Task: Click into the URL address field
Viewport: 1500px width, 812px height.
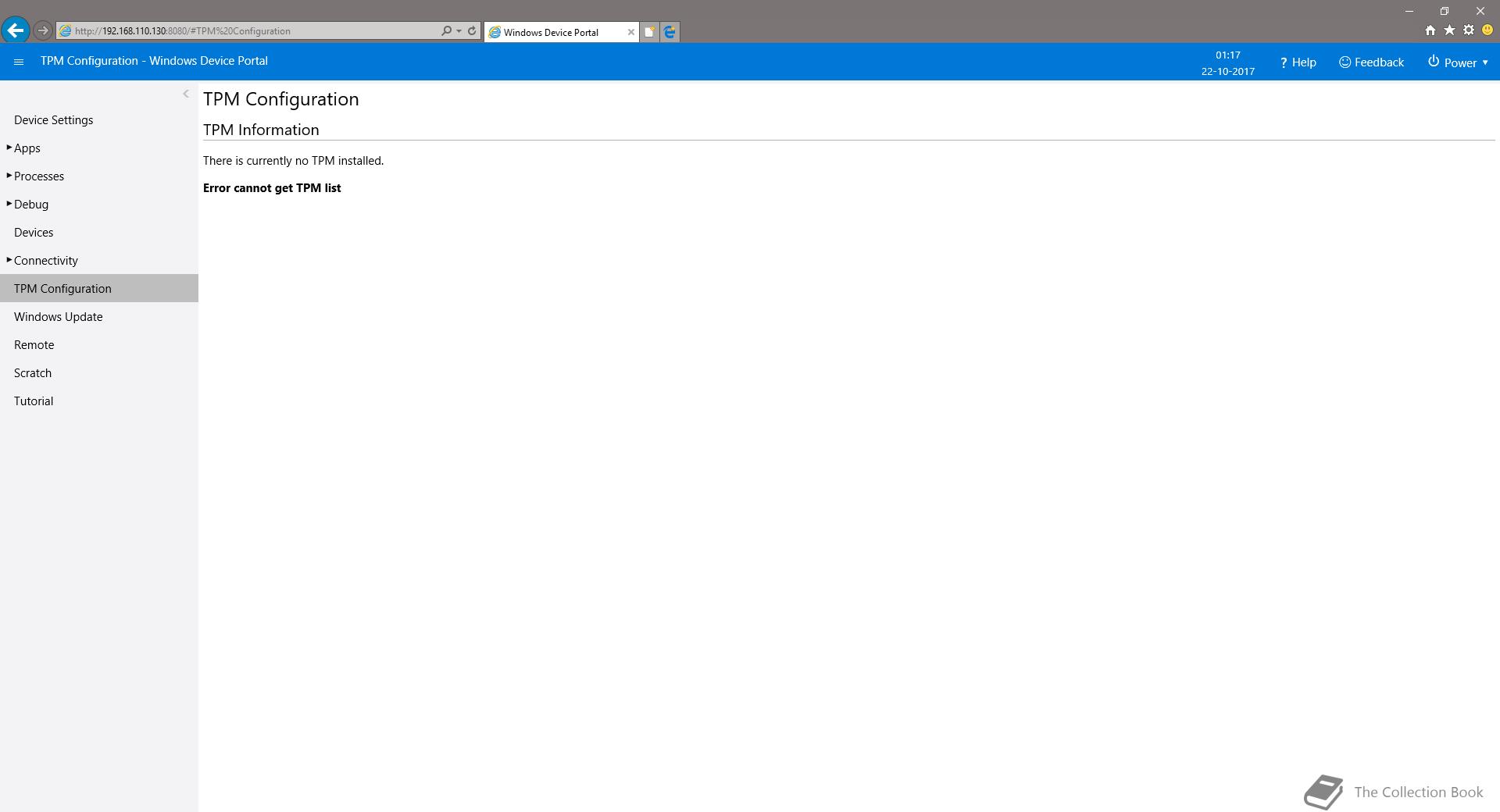Action: click(255, 30)
